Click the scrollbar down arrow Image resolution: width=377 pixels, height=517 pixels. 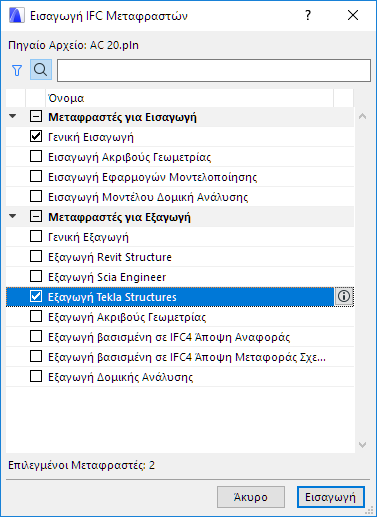pyautogui.click(x=362, y=445)
